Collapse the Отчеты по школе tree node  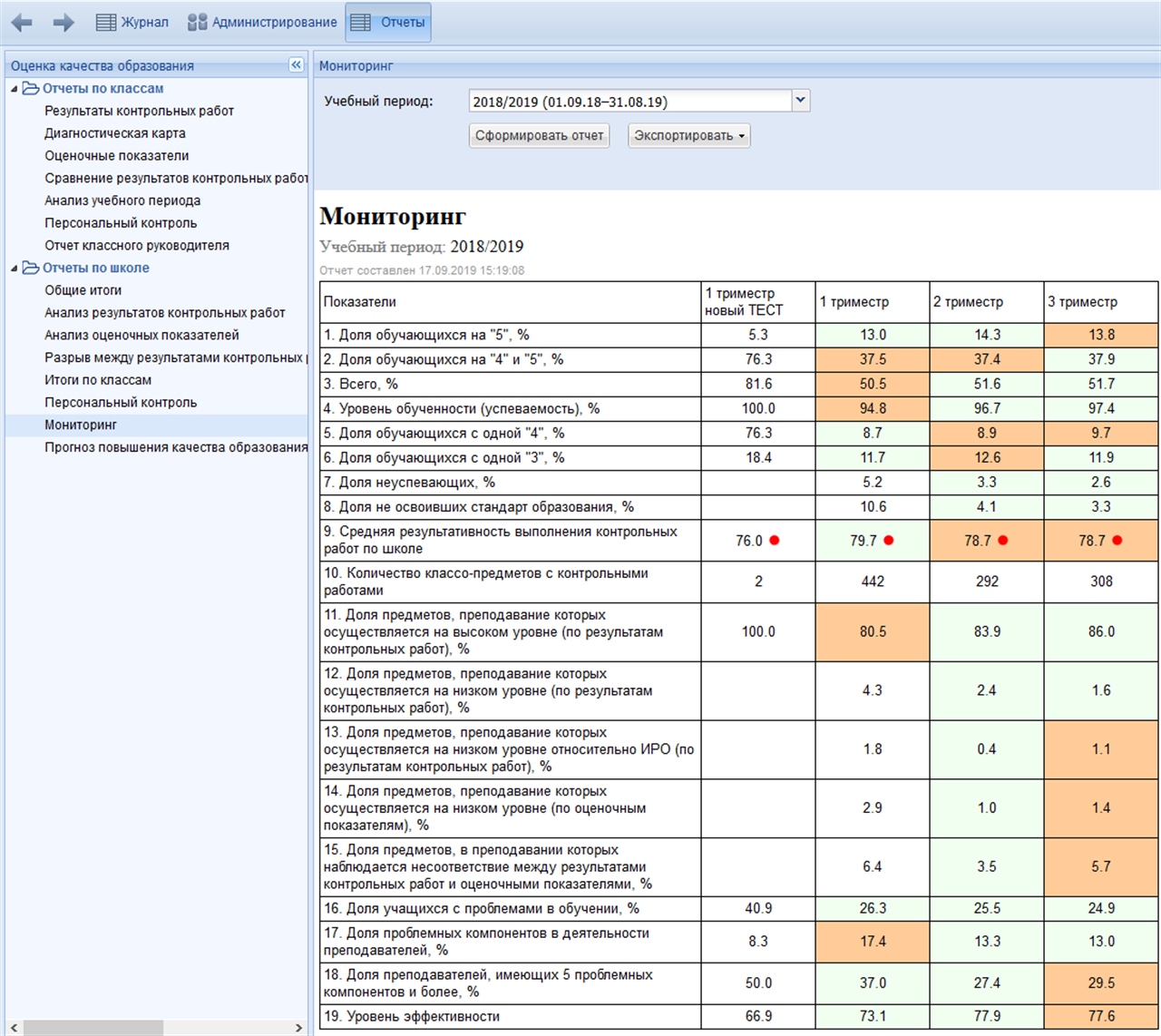(14, 269)
